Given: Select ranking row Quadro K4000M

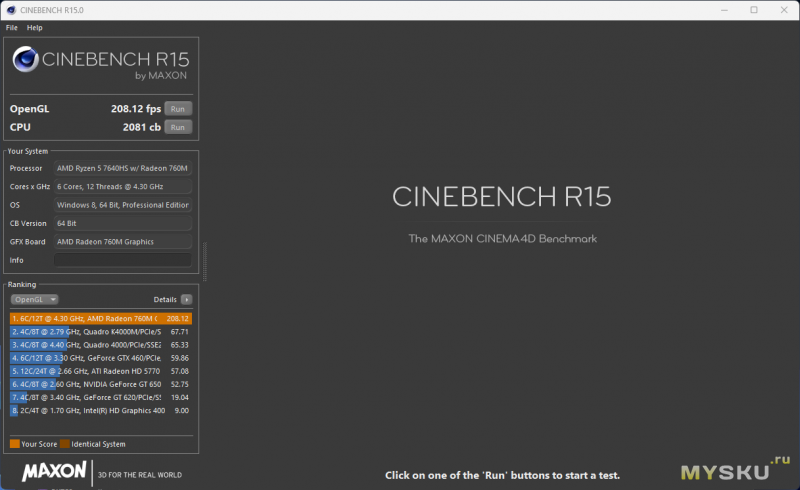Looking at the screenshot, I should click(101, 332).
